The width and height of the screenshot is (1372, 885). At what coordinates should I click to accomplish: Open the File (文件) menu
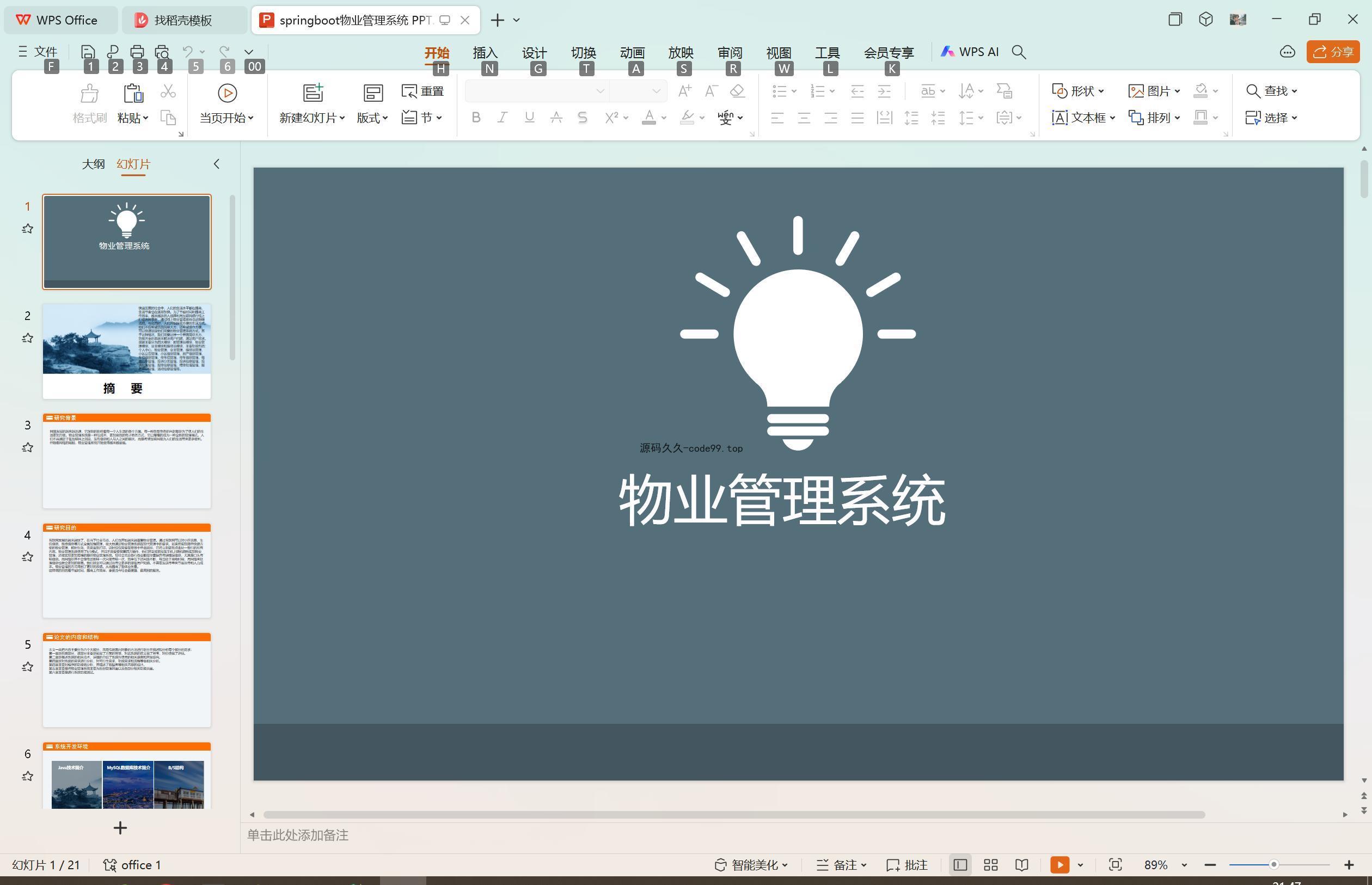point(38,52)
